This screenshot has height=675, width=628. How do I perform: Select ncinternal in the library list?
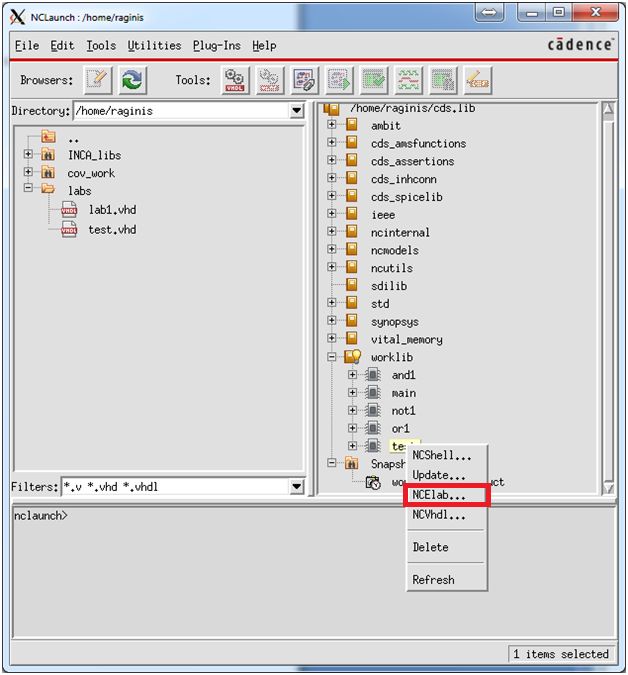point(400,232)
